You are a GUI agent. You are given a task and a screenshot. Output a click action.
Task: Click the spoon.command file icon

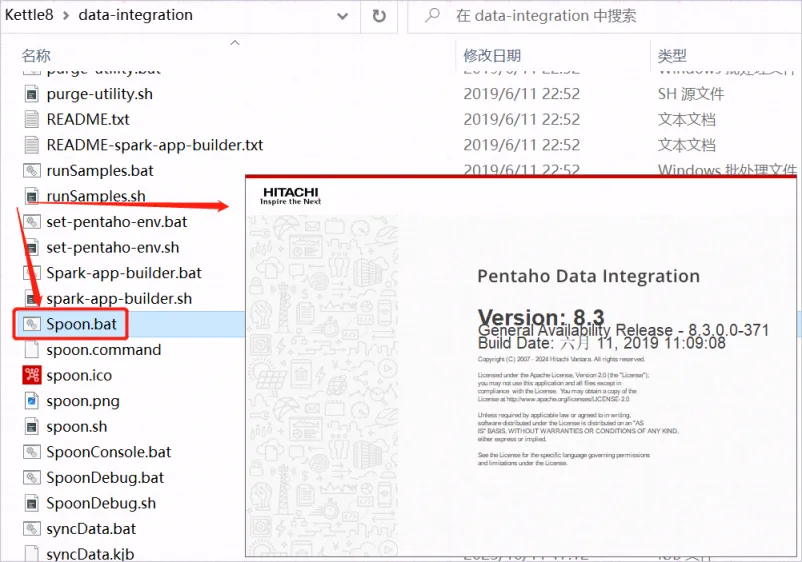pos(32,350)
